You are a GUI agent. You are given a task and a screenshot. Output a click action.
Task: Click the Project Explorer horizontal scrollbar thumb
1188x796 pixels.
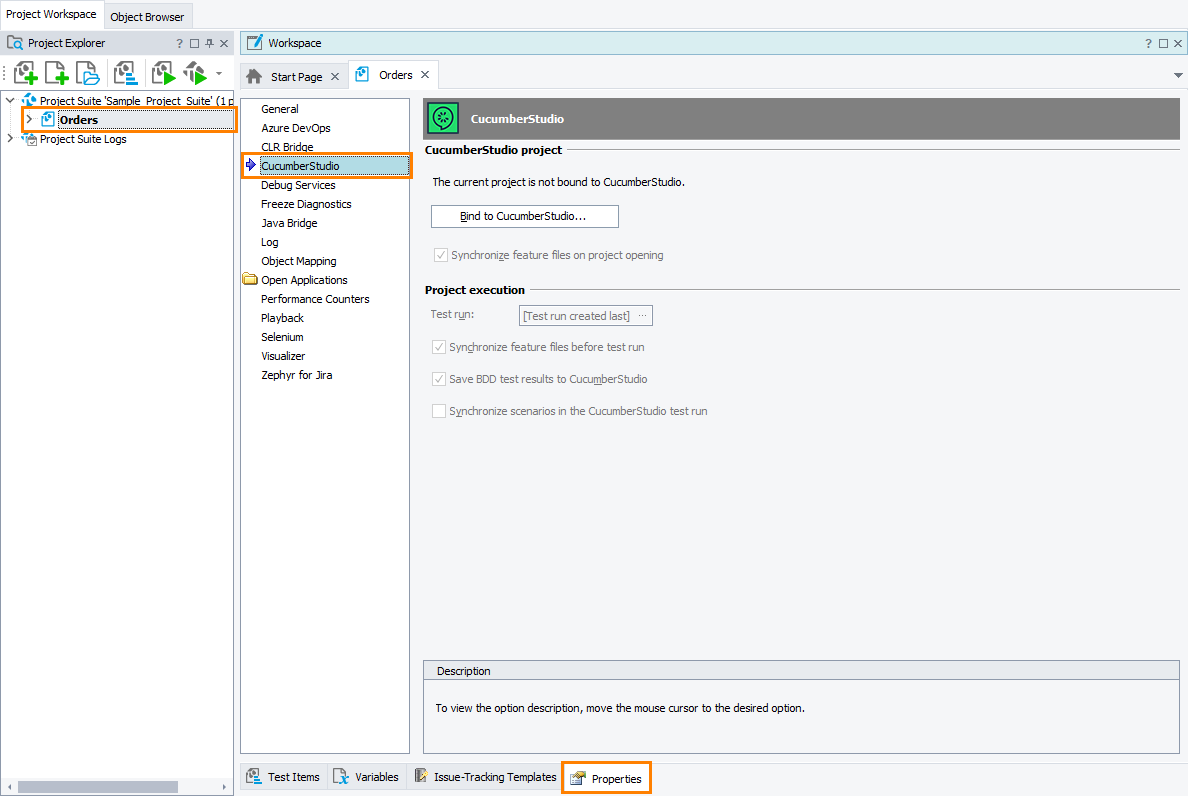[x=98, y=787]
